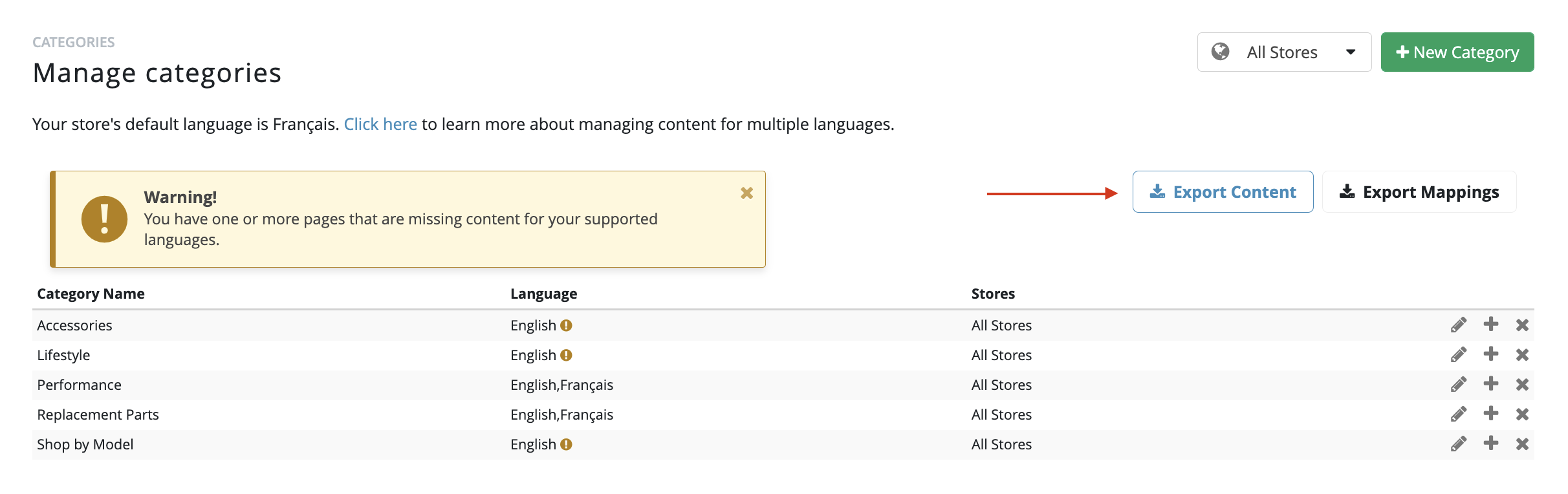Click the CATEGORIES breadcrumb label
Screen dimensions: 1568x494
coord(74,42)
